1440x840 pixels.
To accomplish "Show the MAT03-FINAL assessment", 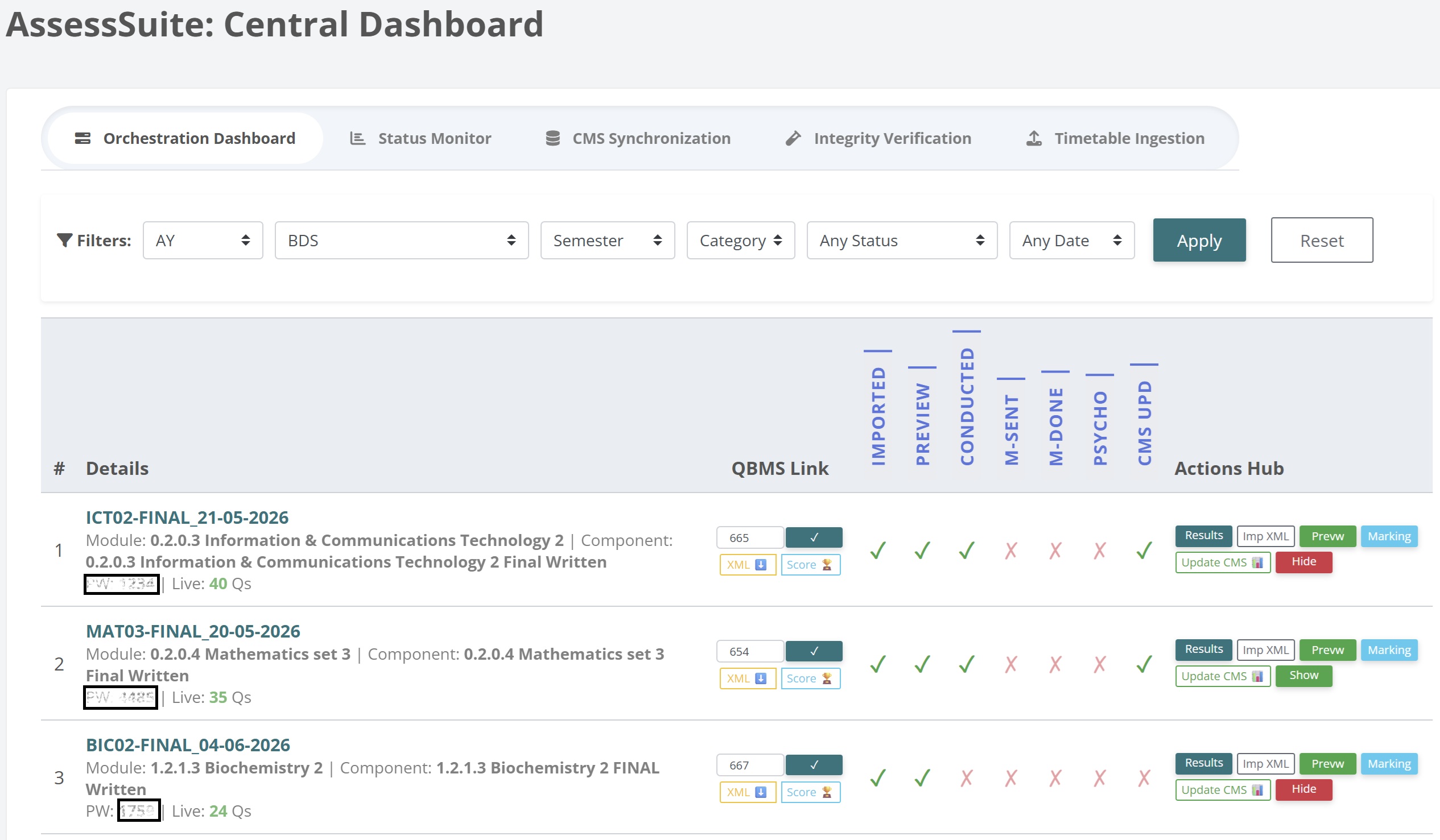I will (x=1303, y=676).
